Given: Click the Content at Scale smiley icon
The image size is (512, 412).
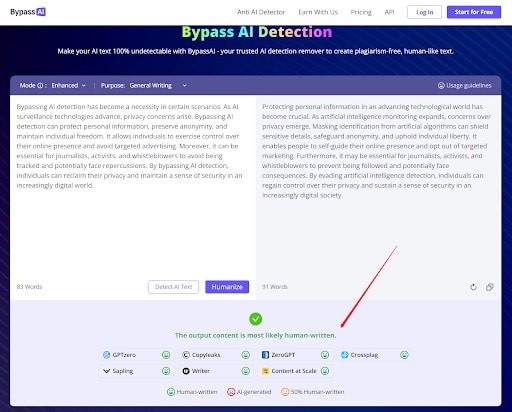Looking at the screenshot, I should tap(325, 371).
